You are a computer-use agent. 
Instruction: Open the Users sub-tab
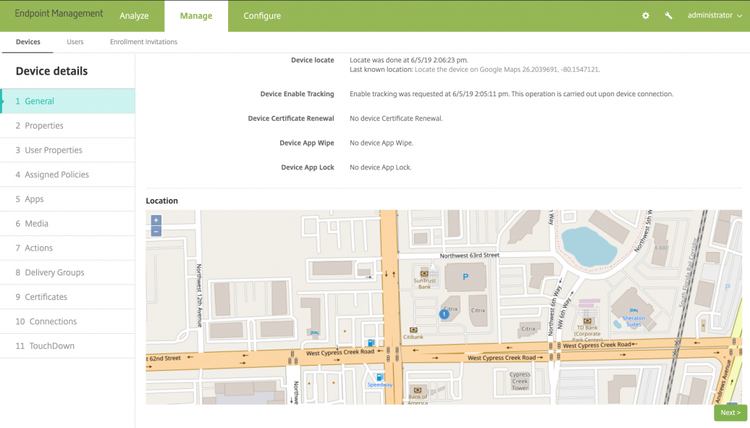point(75,42)
